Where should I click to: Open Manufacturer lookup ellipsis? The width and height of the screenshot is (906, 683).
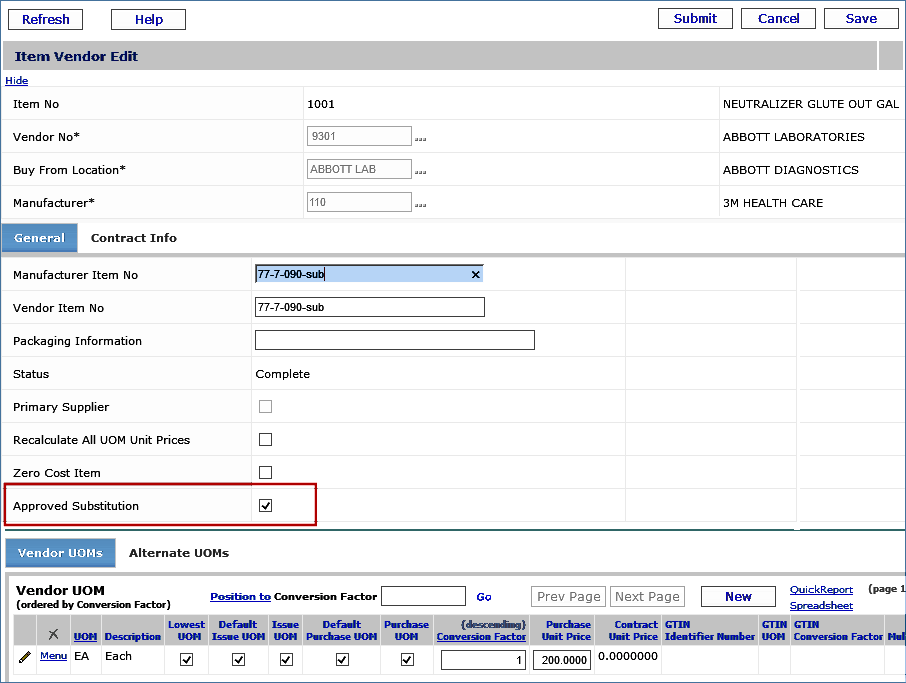[420, 204]
